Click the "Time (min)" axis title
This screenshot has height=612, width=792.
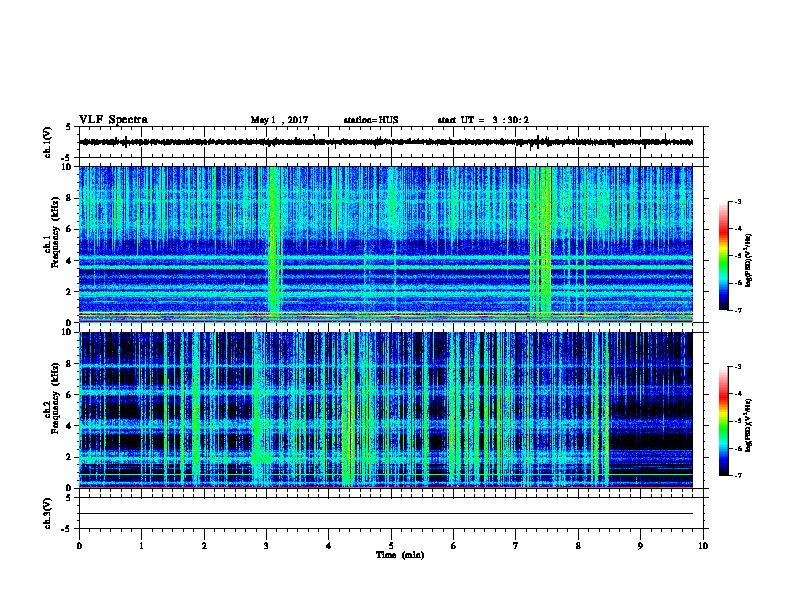click(400, 555)
